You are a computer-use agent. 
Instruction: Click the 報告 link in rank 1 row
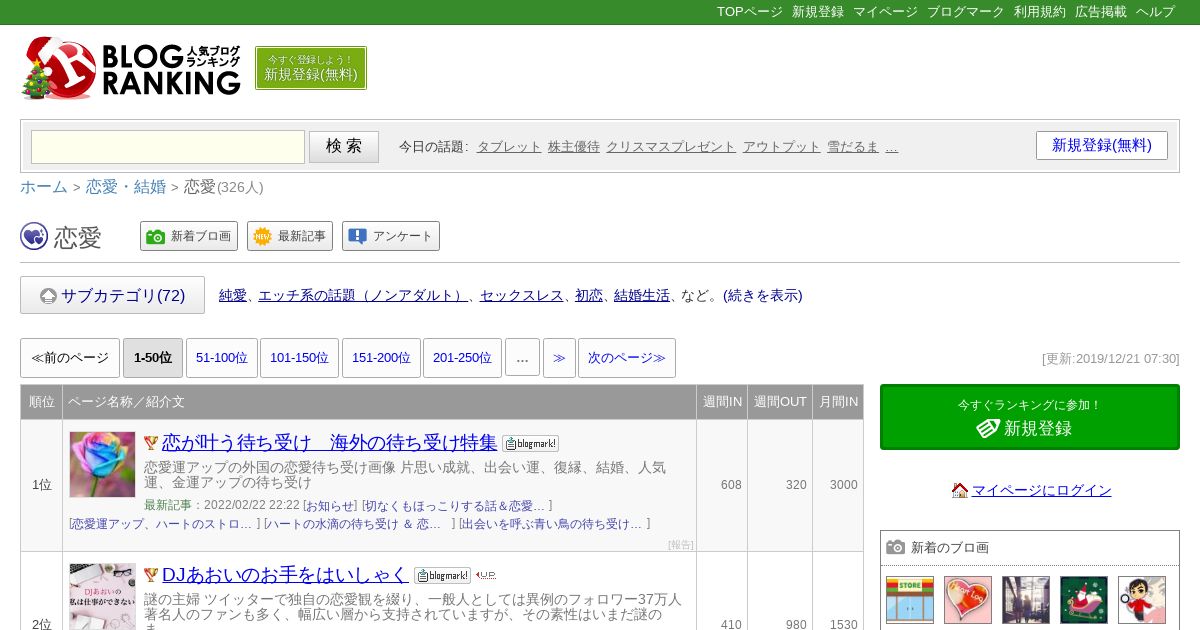tap(680, 545)
